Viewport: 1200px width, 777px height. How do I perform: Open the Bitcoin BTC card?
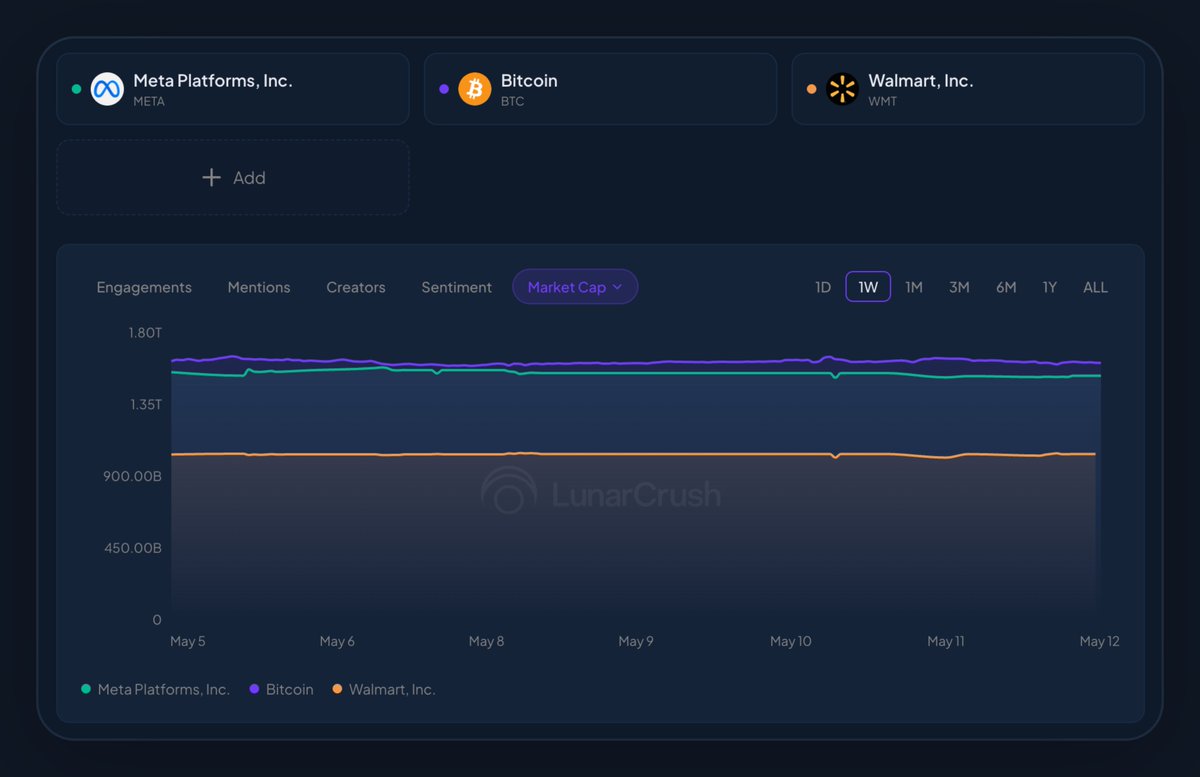tap(600, 89)
